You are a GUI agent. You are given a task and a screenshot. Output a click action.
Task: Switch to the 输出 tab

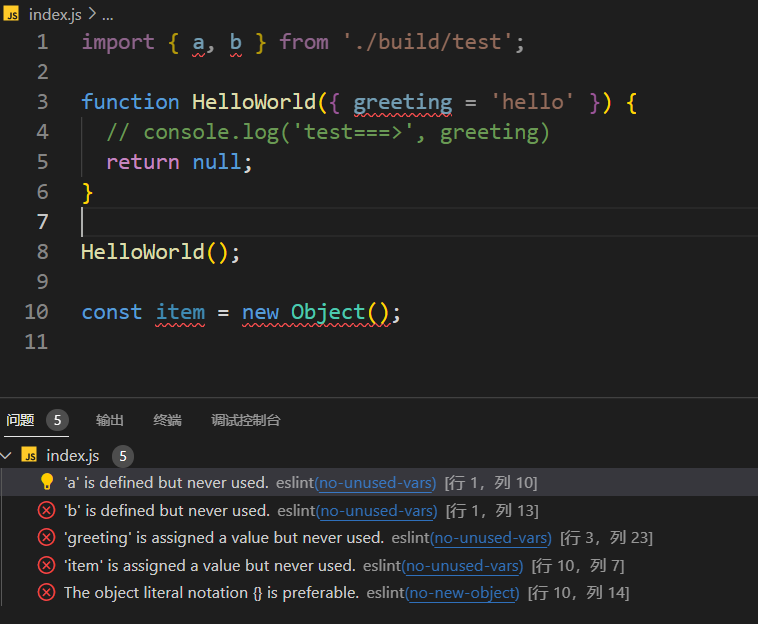tap(110, 420)
